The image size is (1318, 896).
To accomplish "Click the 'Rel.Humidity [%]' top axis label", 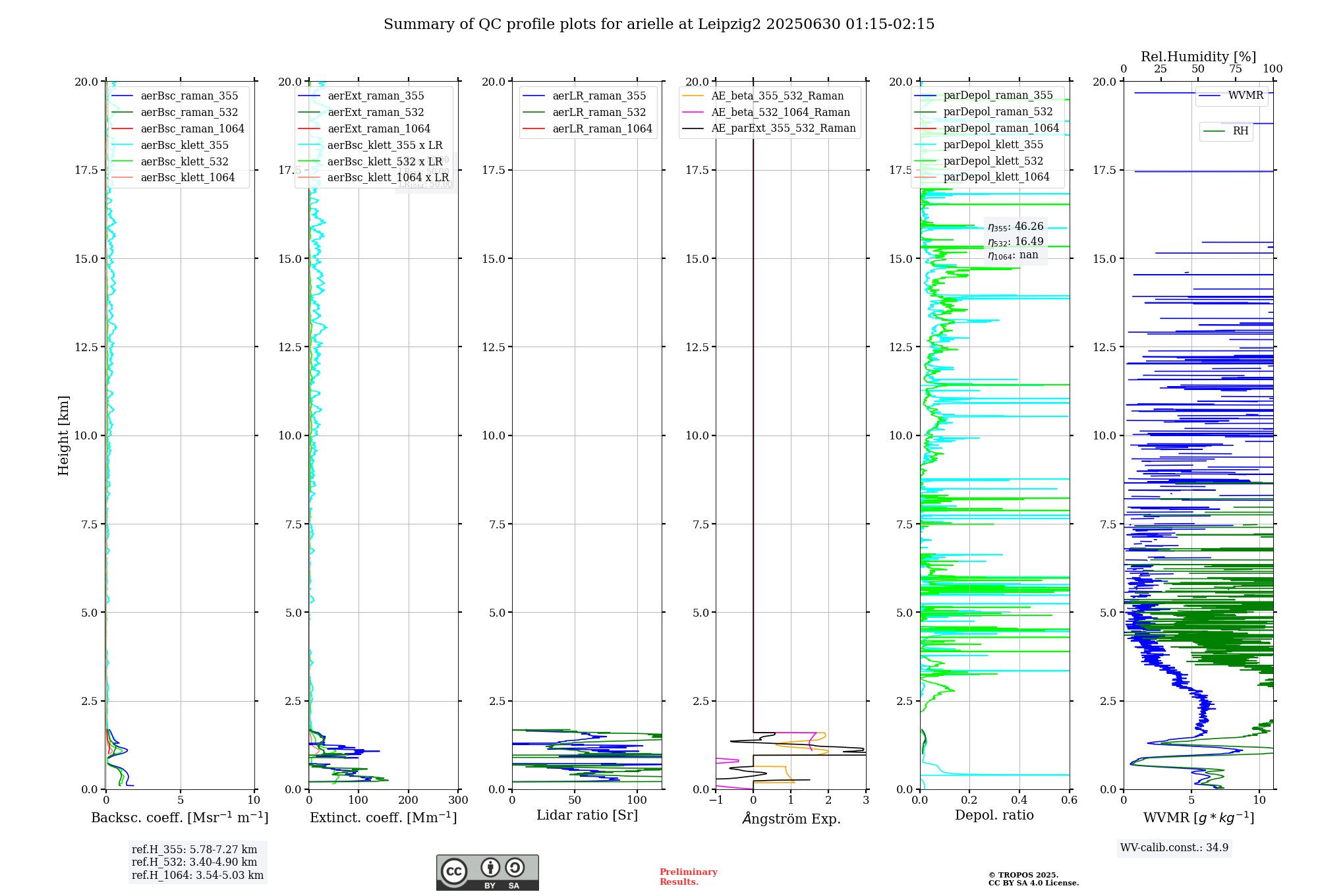I will [1199, 57].
